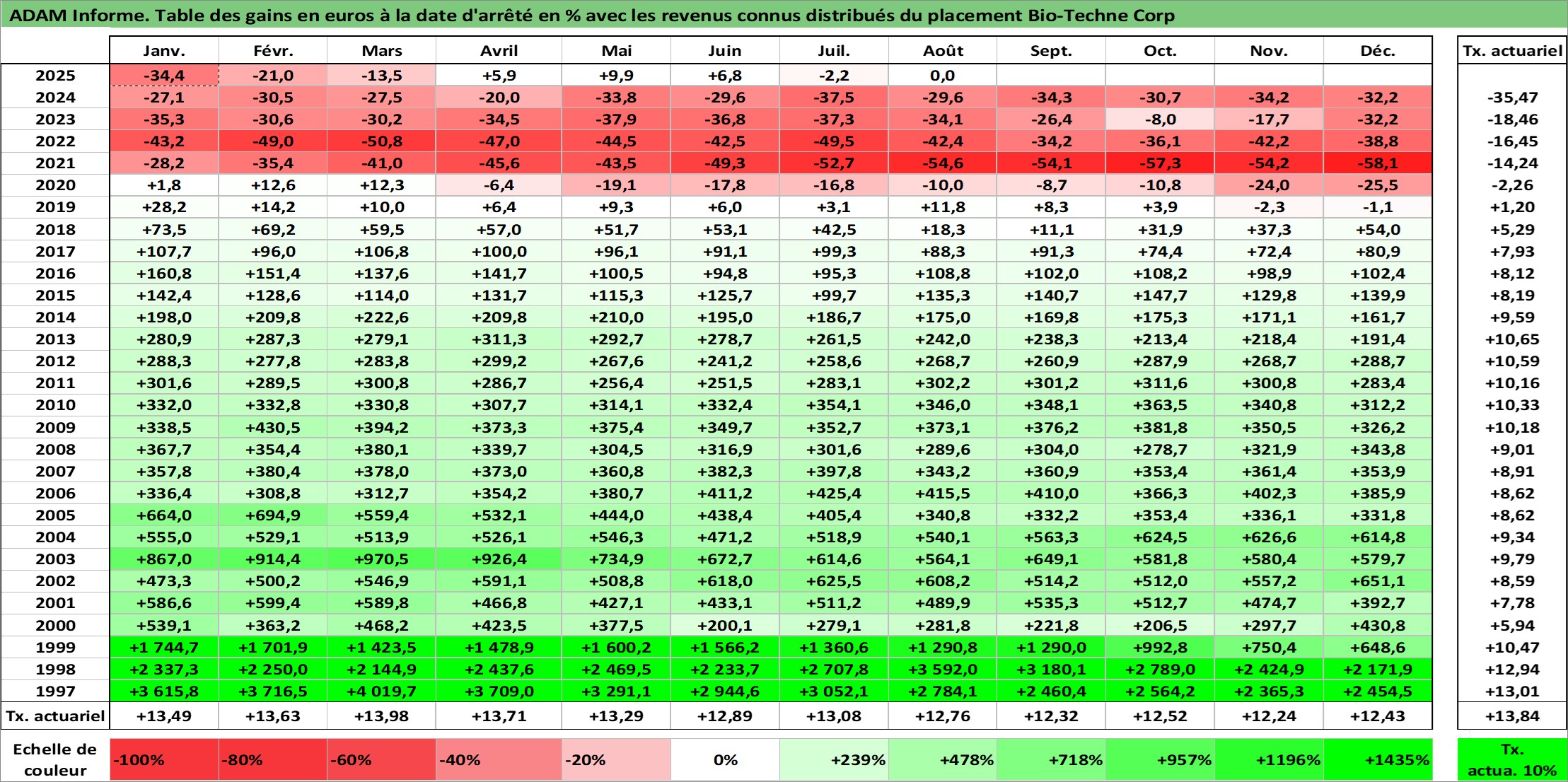Select the ADAM Informe title banner
Viewport: 1568px width, 782px height.
(784, 15)
